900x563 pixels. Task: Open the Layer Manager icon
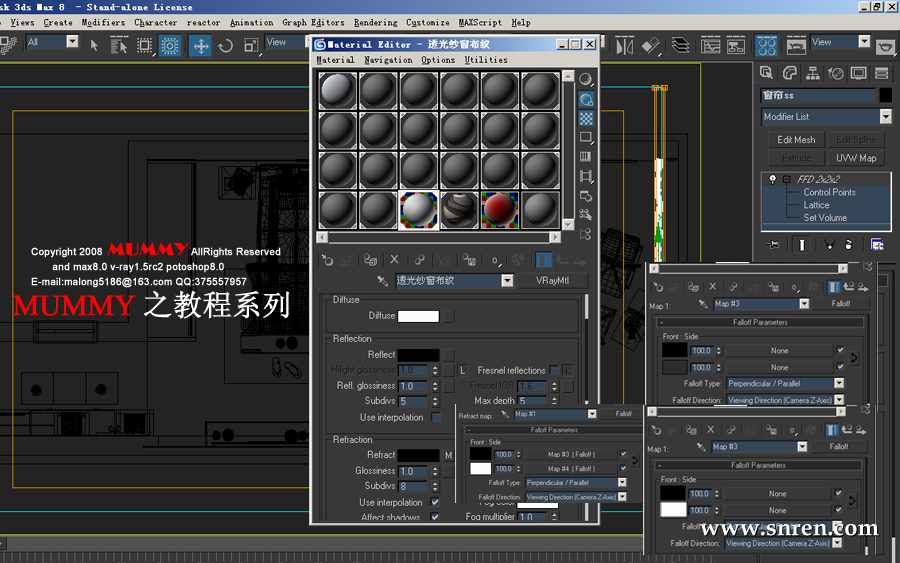(x=681, y=45)
